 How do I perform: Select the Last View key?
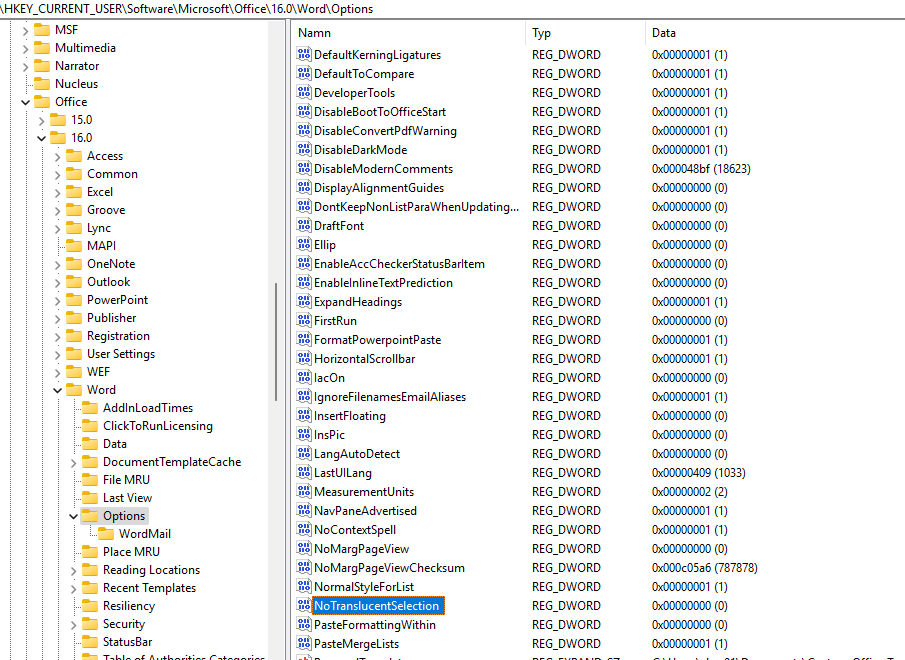127,498
